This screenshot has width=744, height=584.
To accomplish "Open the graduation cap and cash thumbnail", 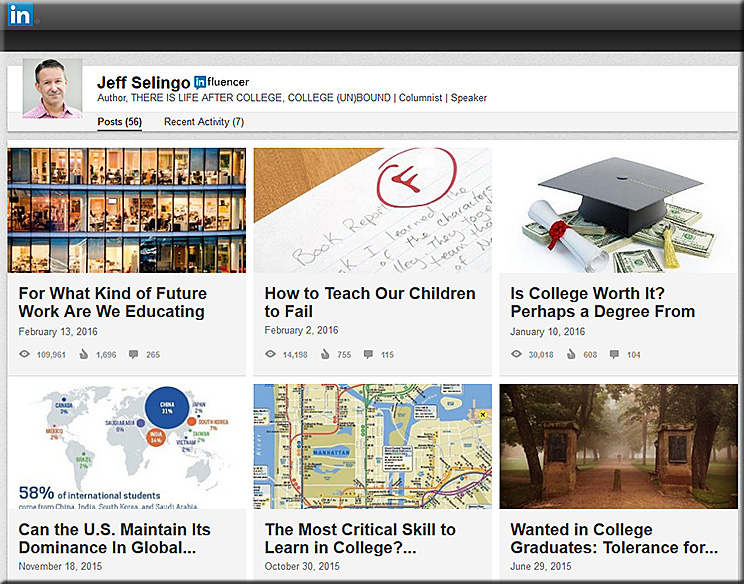I will [x=619, y=210].
